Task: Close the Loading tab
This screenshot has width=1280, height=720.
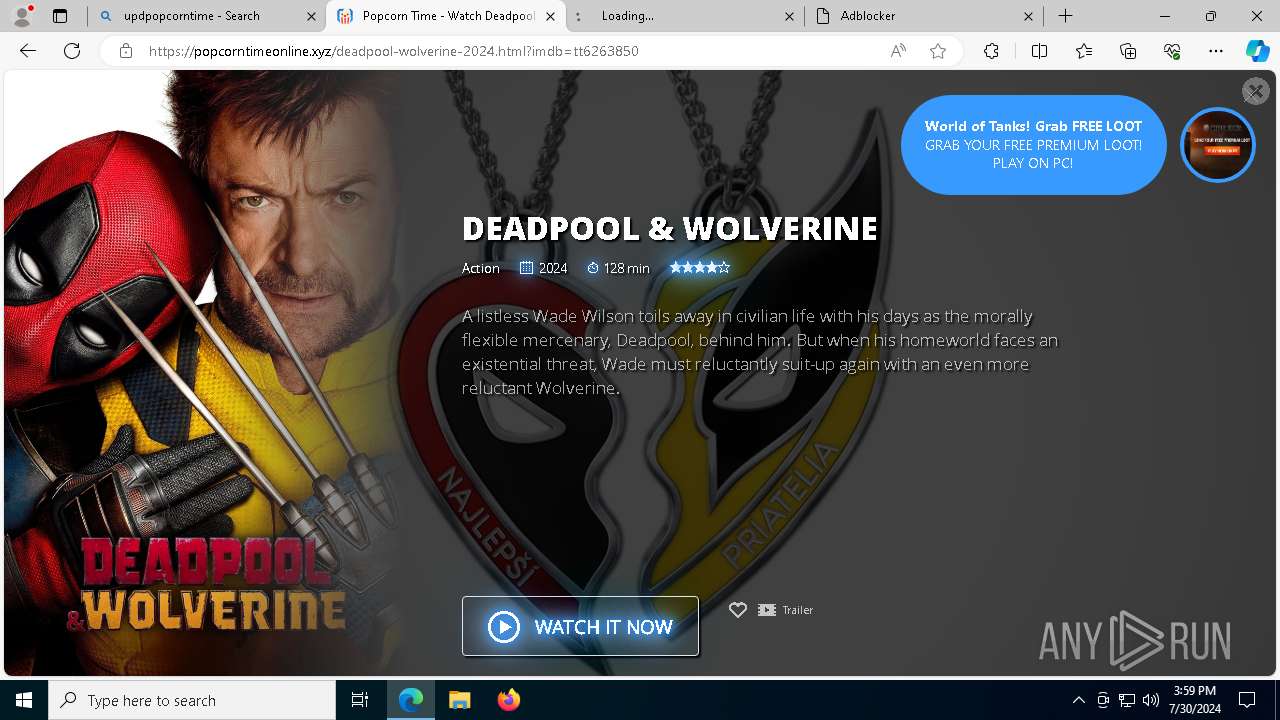Action: click(789, 16)
